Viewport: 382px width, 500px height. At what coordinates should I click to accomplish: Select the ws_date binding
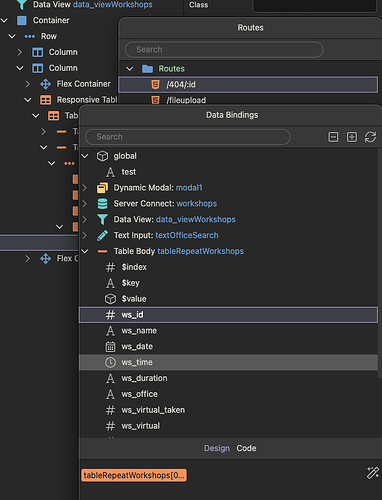point(228,347)
